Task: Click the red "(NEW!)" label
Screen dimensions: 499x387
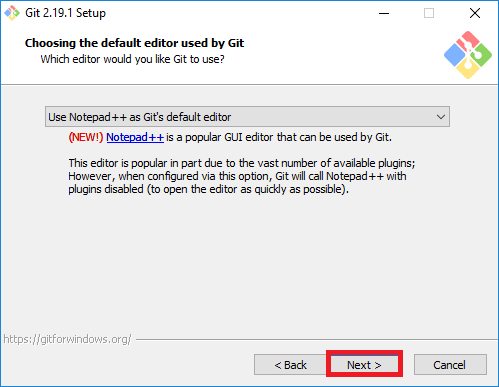Action: point(86,137)
